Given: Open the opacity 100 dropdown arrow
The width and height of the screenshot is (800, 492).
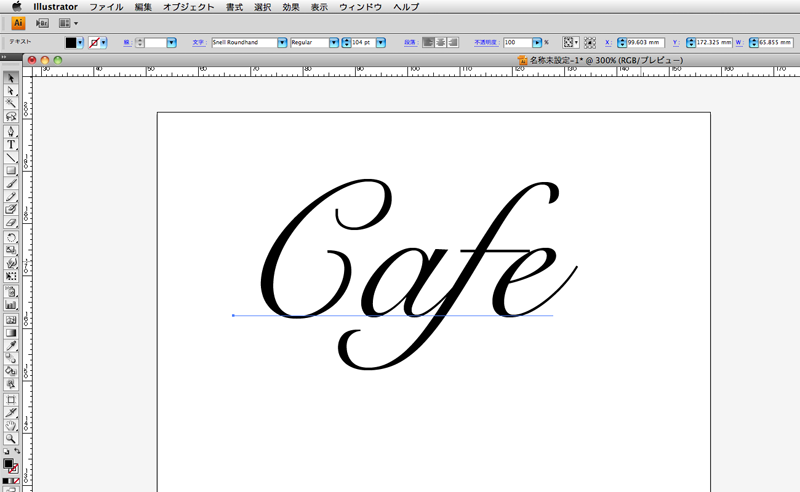Looking at the screenshot, I should click(537, 43).
